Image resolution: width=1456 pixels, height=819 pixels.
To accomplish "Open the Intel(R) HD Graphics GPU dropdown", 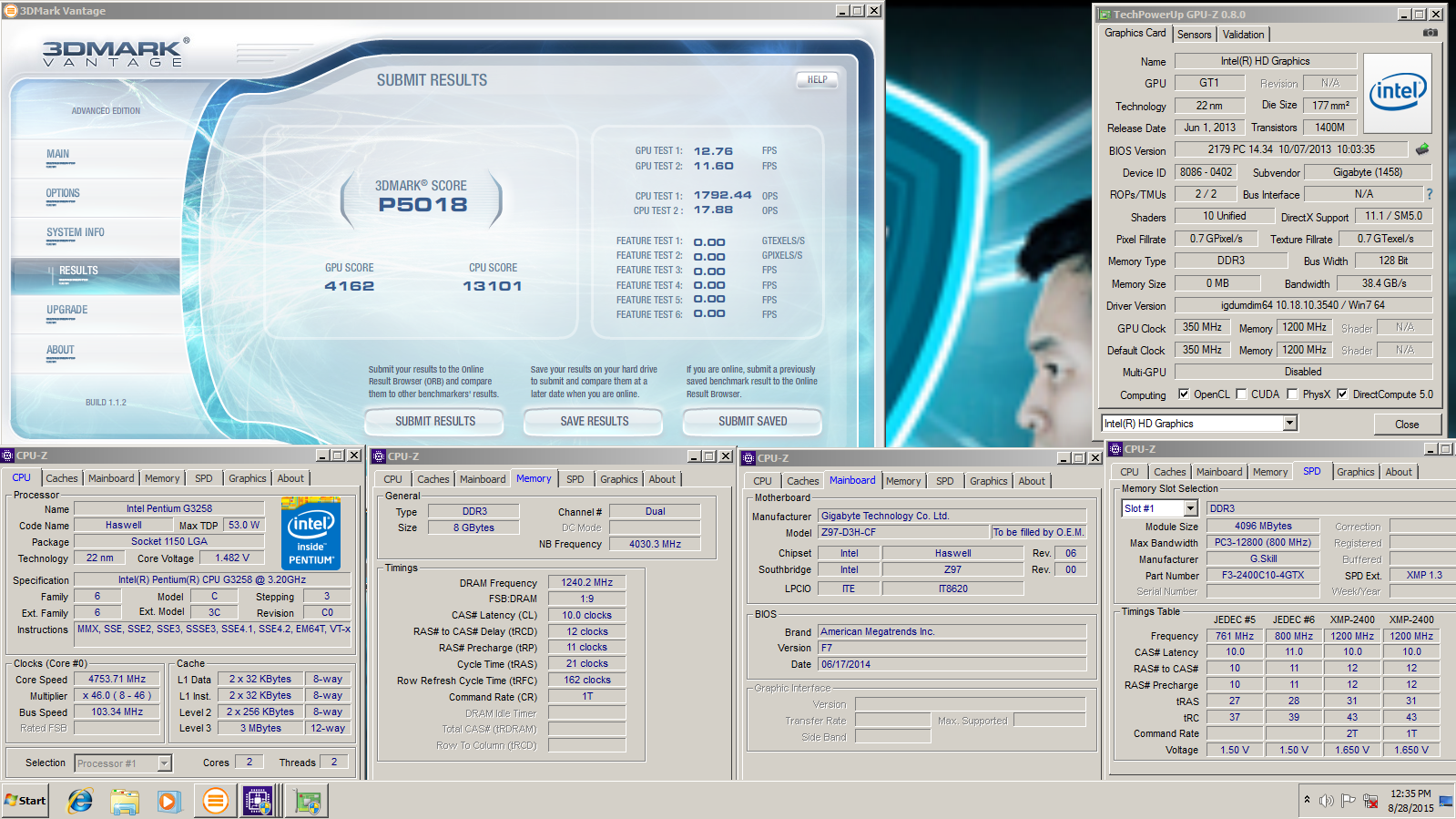I will point(1289,424).
